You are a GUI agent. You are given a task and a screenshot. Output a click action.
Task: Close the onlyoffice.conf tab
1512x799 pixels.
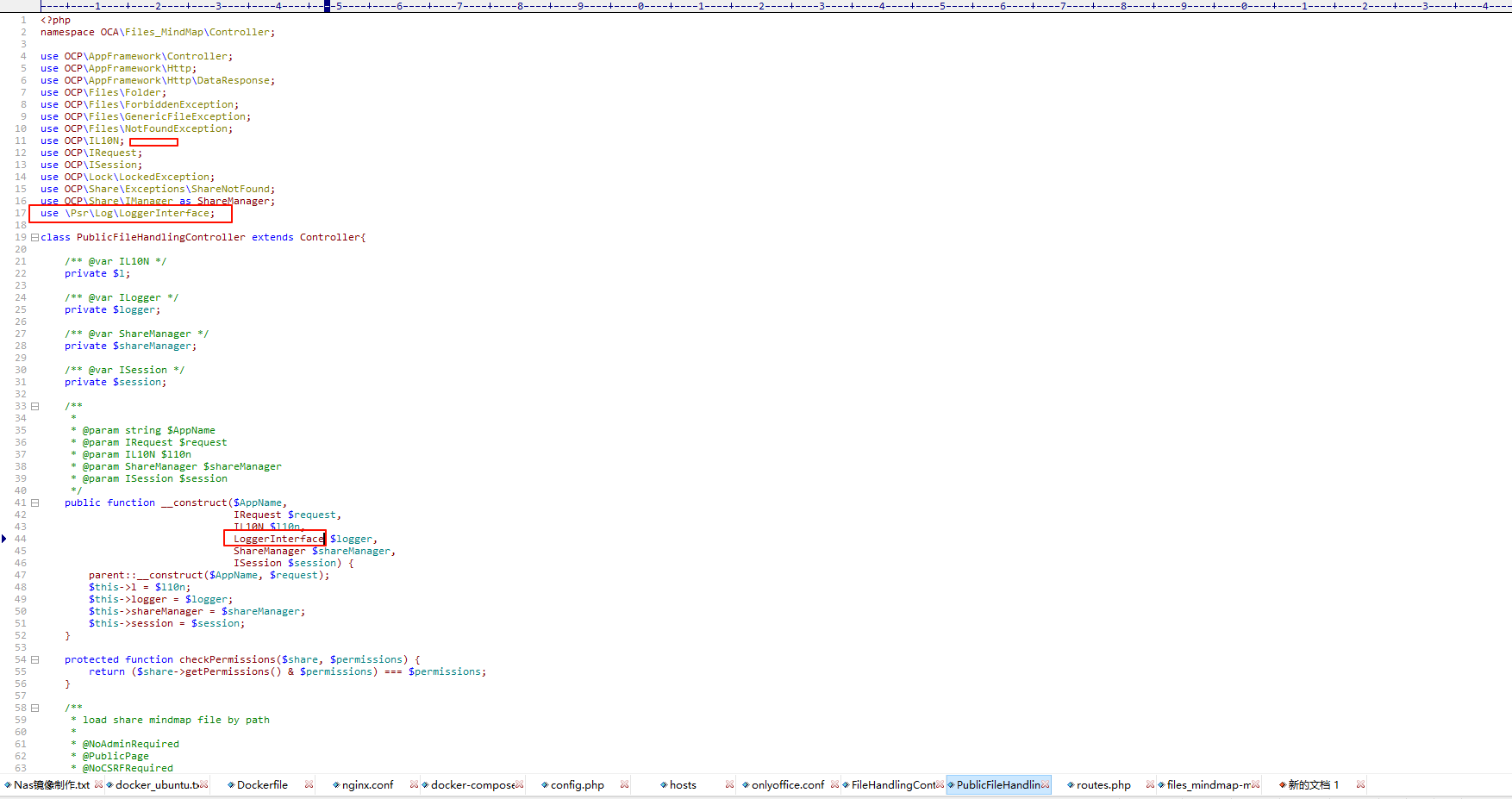834,784
